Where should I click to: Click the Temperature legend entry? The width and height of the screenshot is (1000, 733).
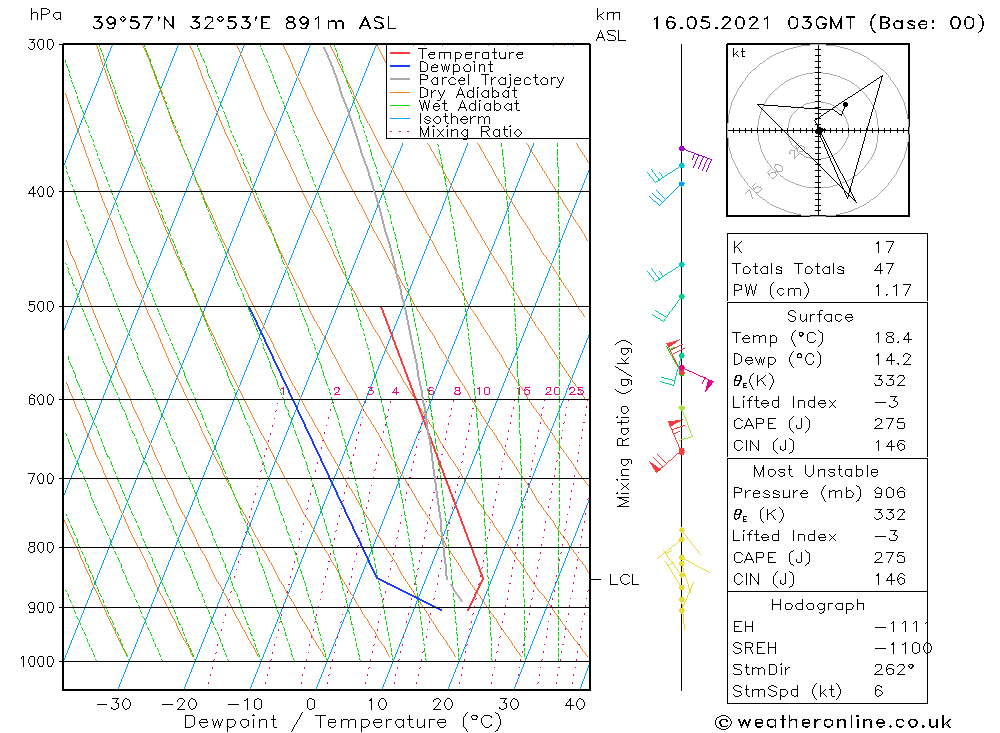point(471,54)
